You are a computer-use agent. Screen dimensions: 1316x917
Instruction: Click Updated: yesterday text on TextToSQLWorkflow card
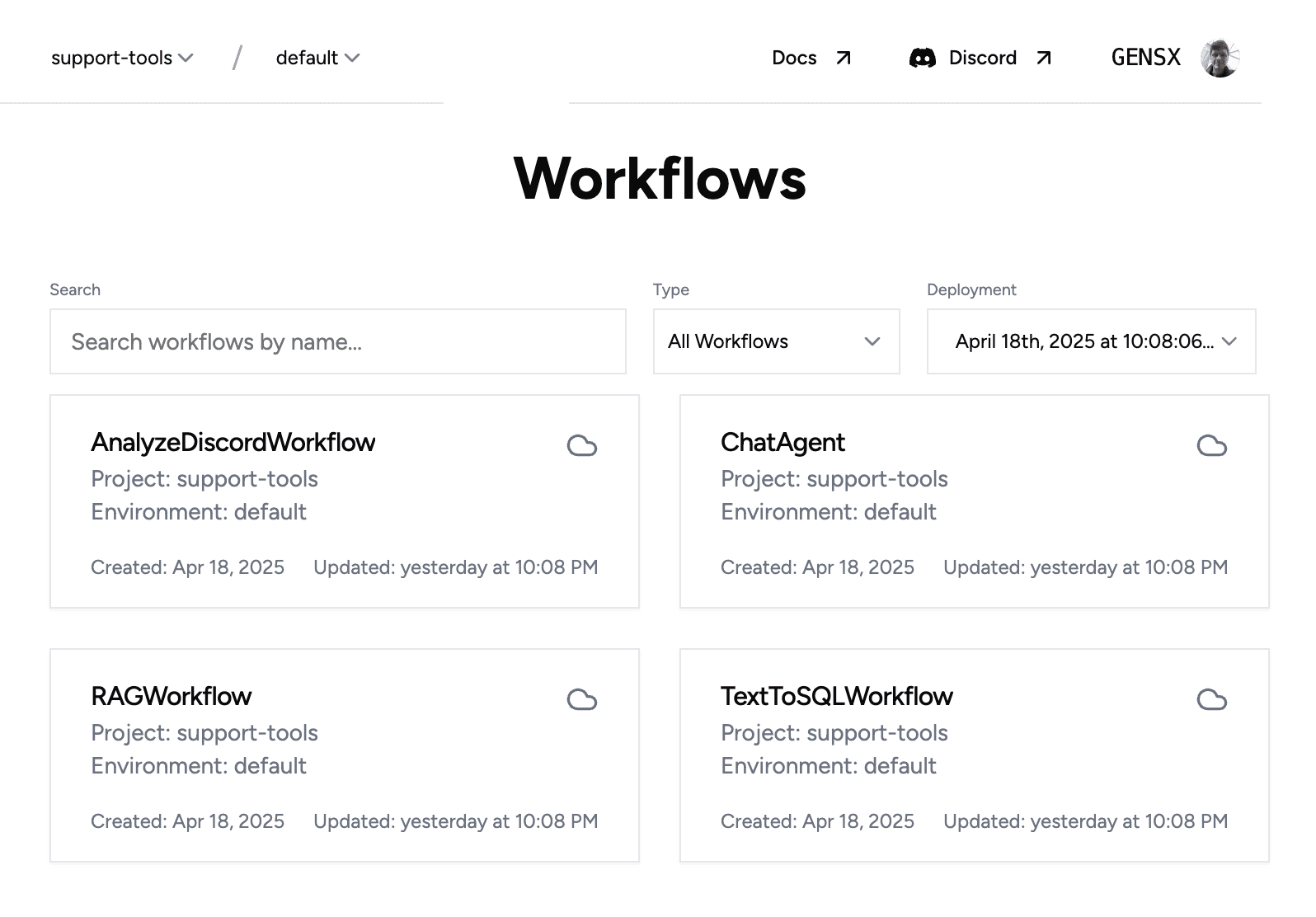pos(1086,821)
